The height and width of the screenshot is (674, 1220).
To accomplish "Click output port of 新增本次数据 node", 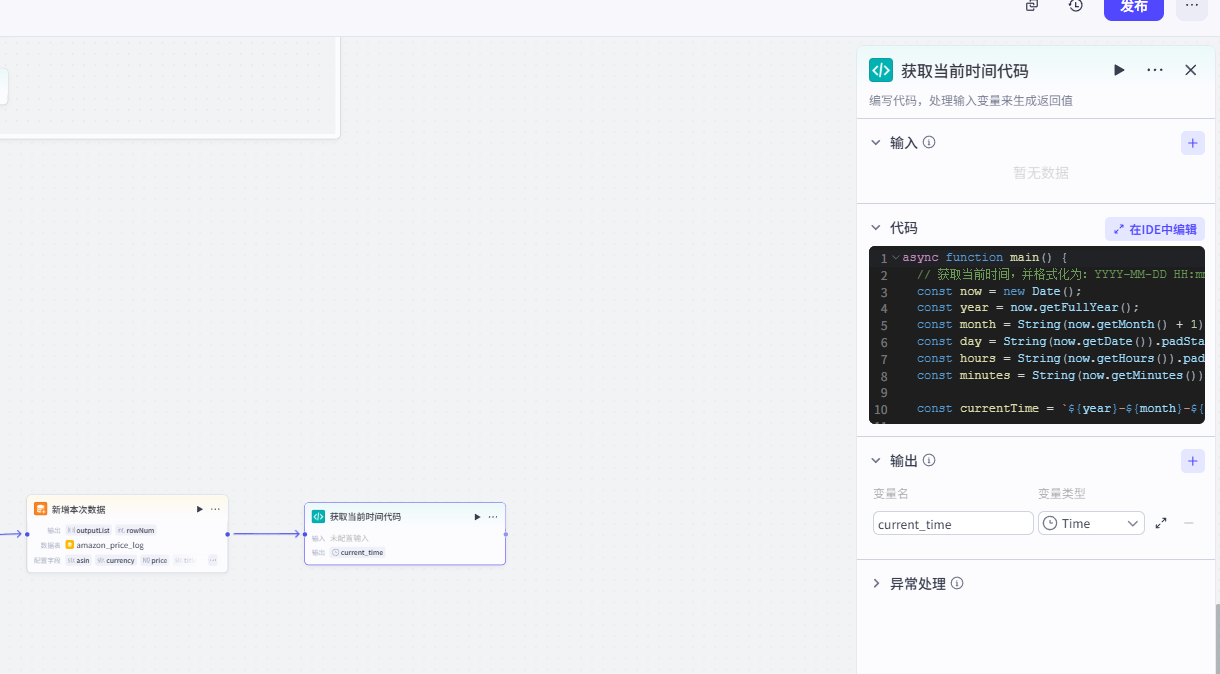I will pos(228,534).
